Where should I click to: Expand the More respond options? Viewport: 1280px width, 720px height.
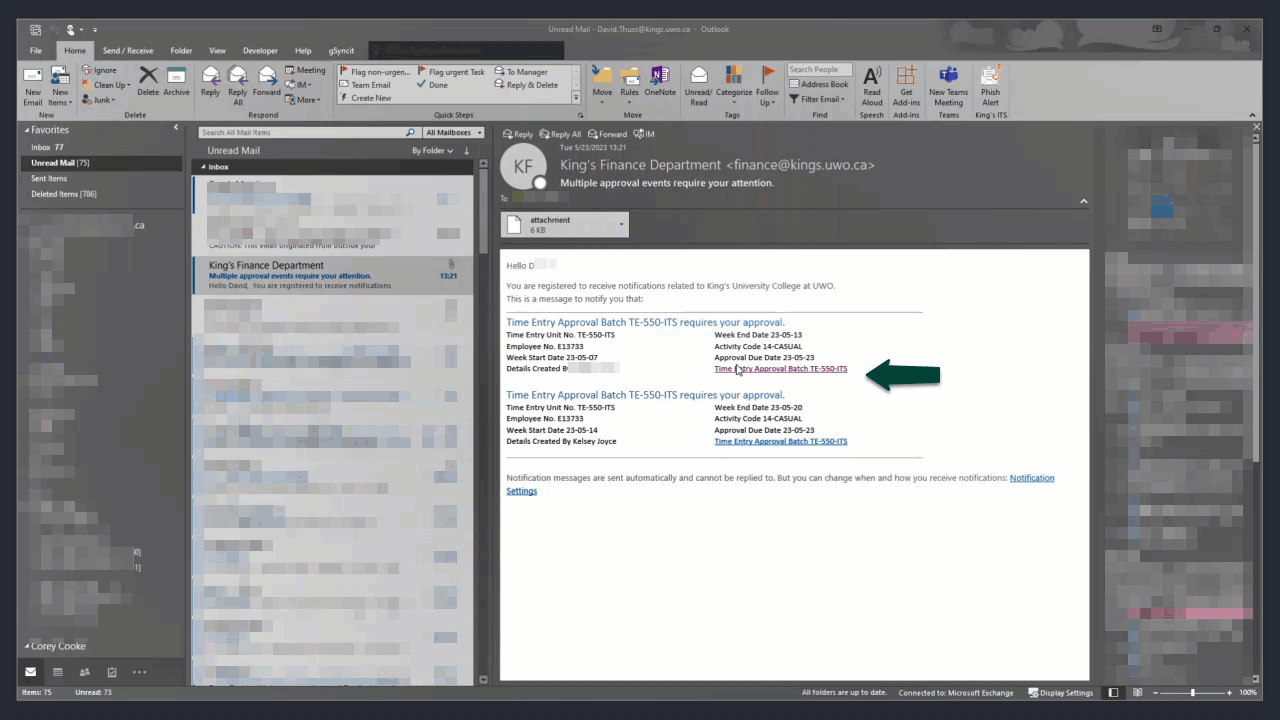click(x=303, y=99)
